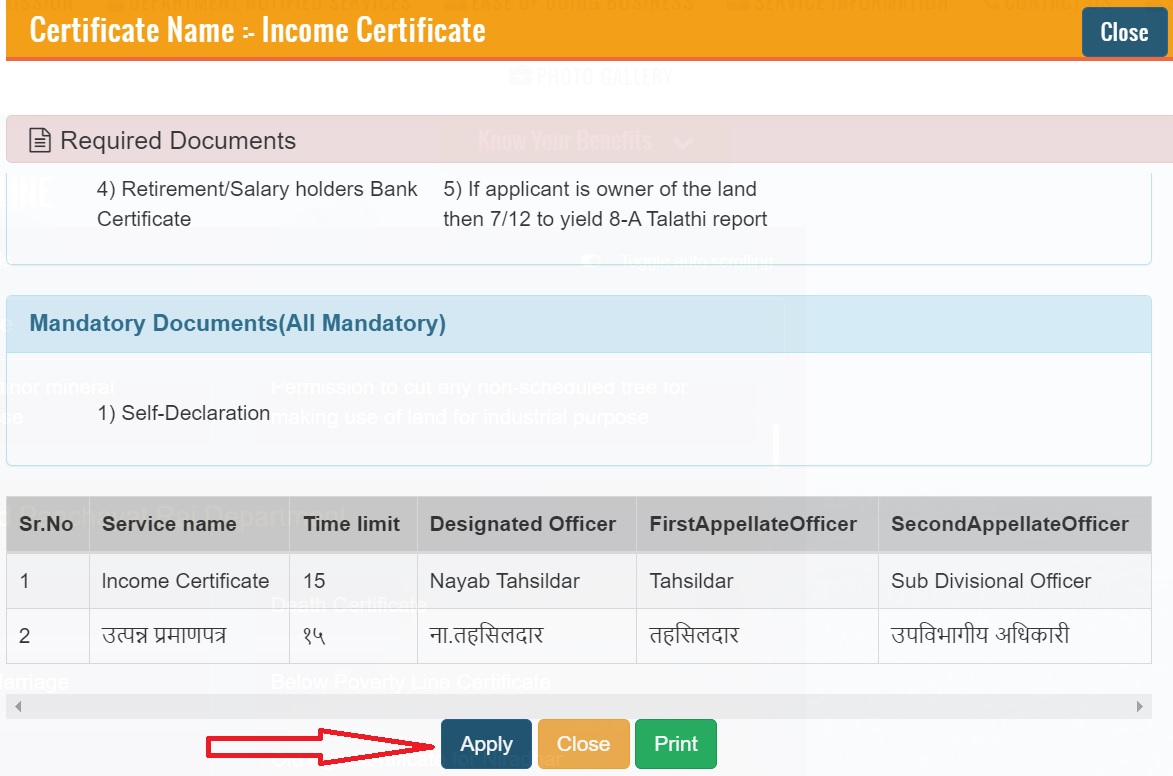This screenshot has width=1173, height=776.
Task: Click the right arrow of horizontal scrollbar
Action: pyautogui.click(x=1139, y=706)
